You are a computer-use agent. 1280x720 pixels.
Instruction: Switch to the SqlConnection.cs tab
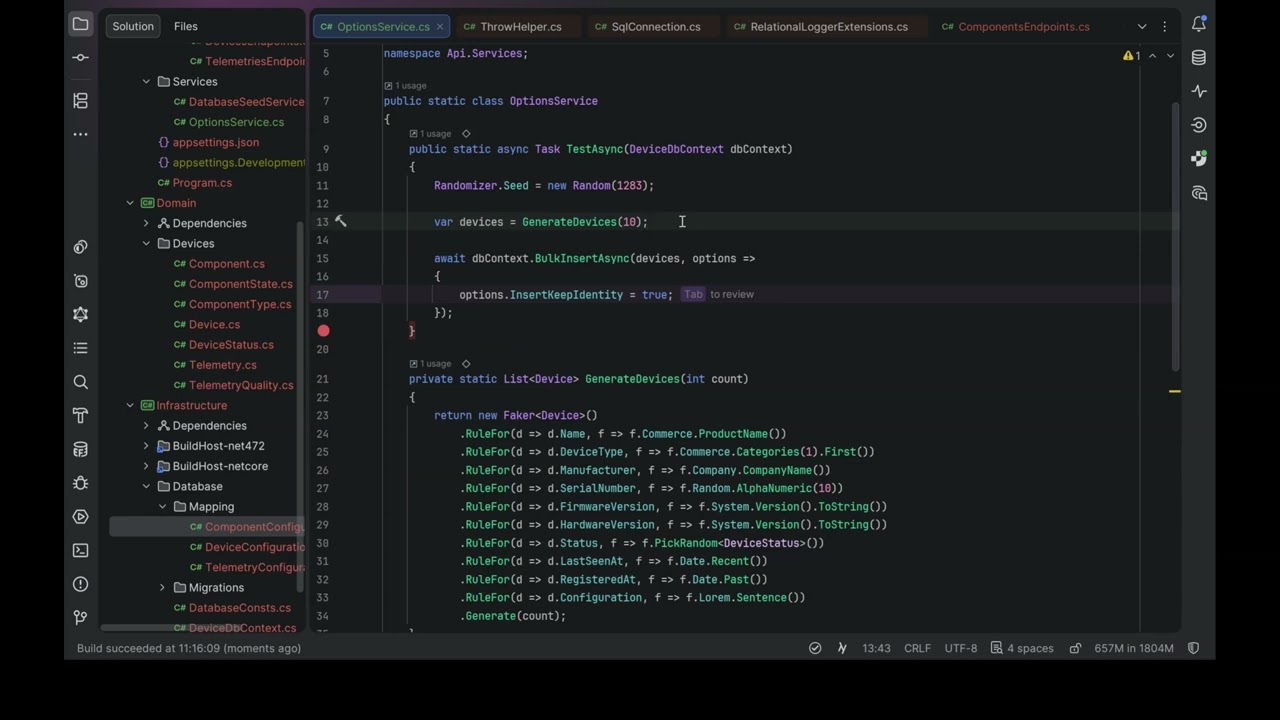pyautogui.click(x=647, y=27)
